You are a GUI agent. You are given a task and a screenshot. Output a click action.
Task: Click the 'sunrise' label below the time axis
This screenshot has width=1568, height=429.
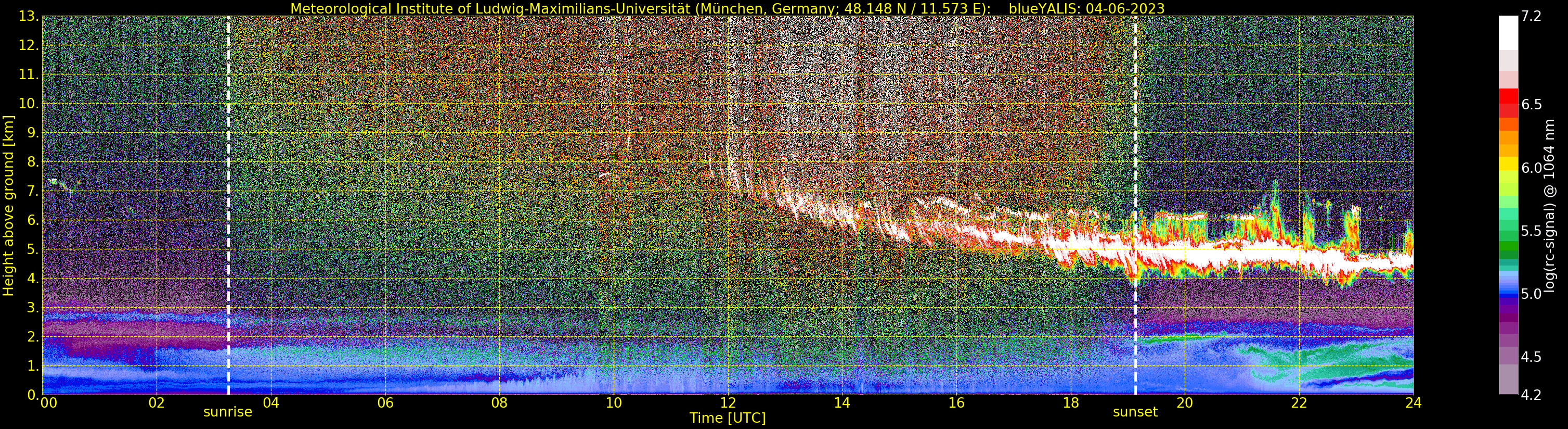[x=228, y=412]
